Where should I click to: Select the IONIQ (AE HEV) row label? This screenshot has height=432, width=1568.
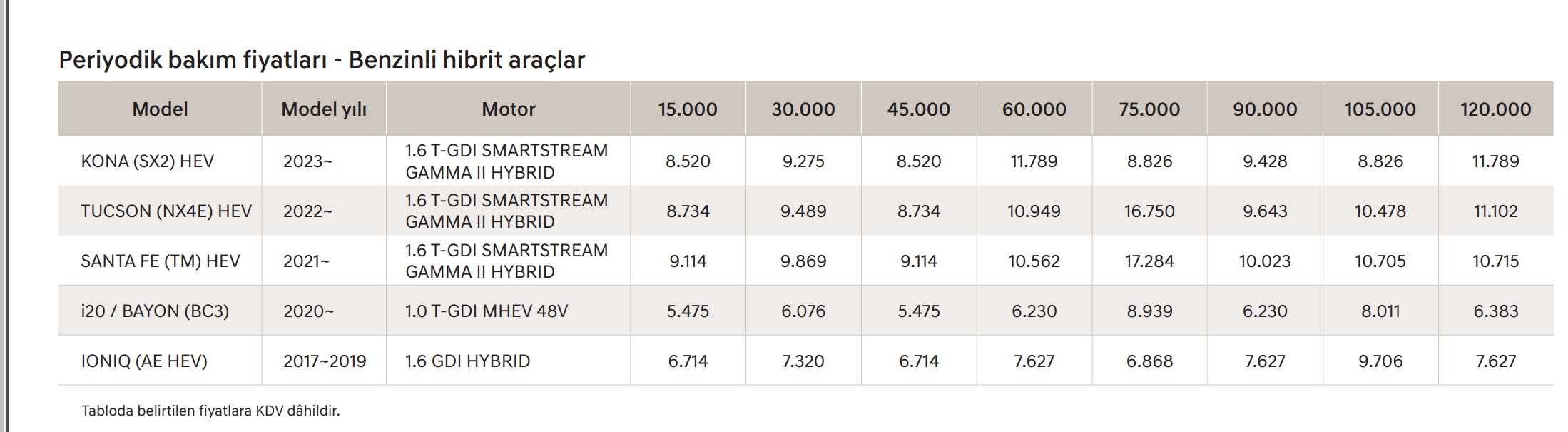pyautogui.click(x=144, y=361)
